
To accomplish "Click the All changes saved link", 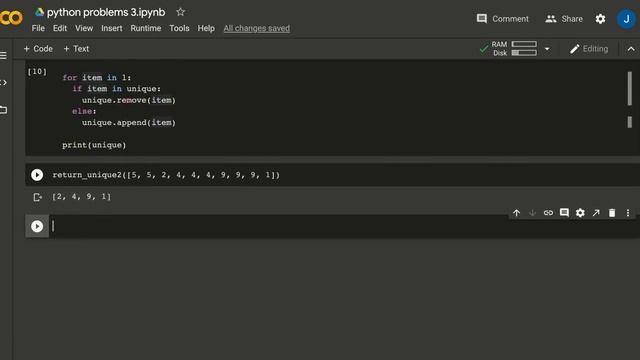I will click(257, 28).
